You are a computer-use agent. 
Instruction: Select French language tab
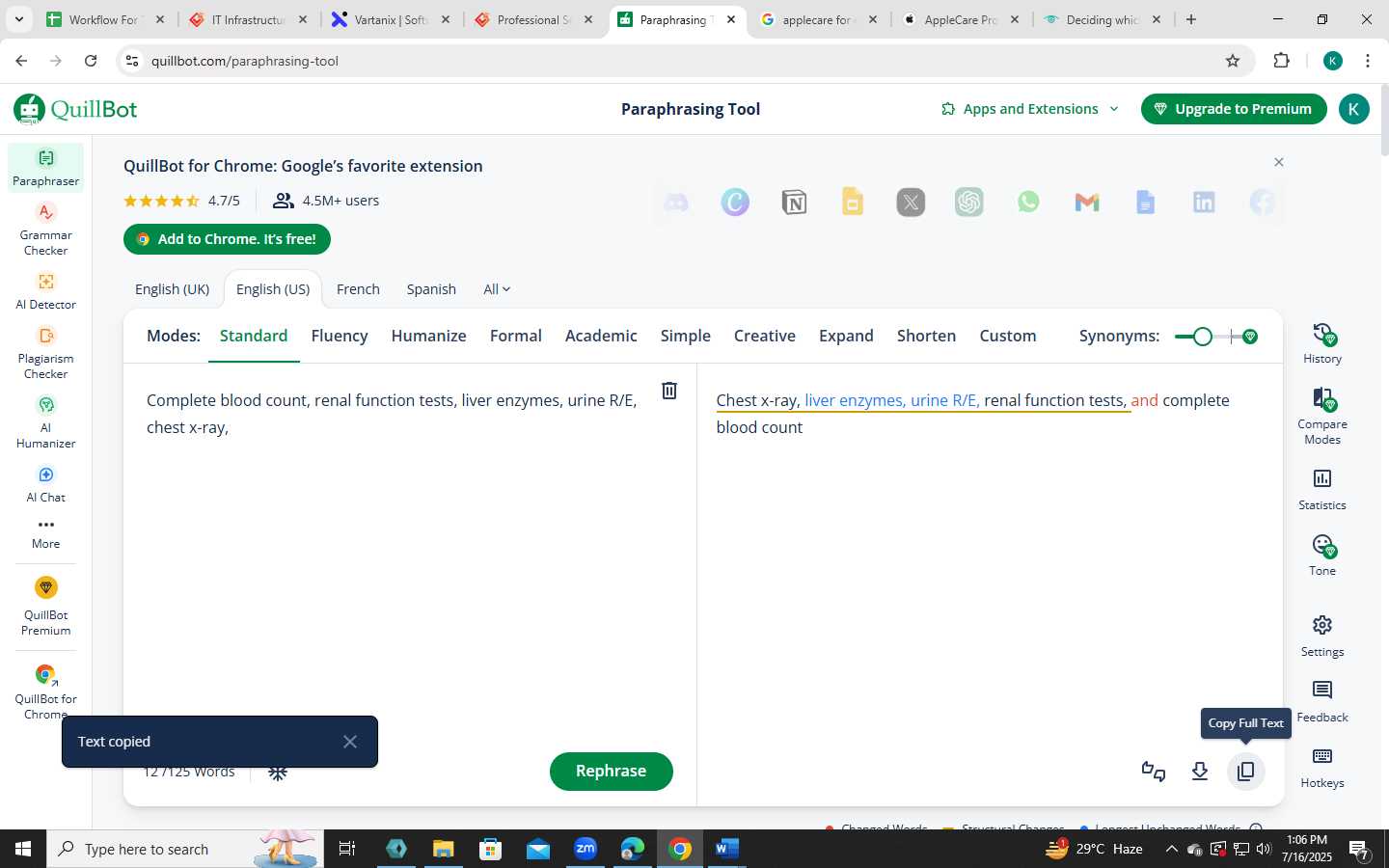point(358,289)
